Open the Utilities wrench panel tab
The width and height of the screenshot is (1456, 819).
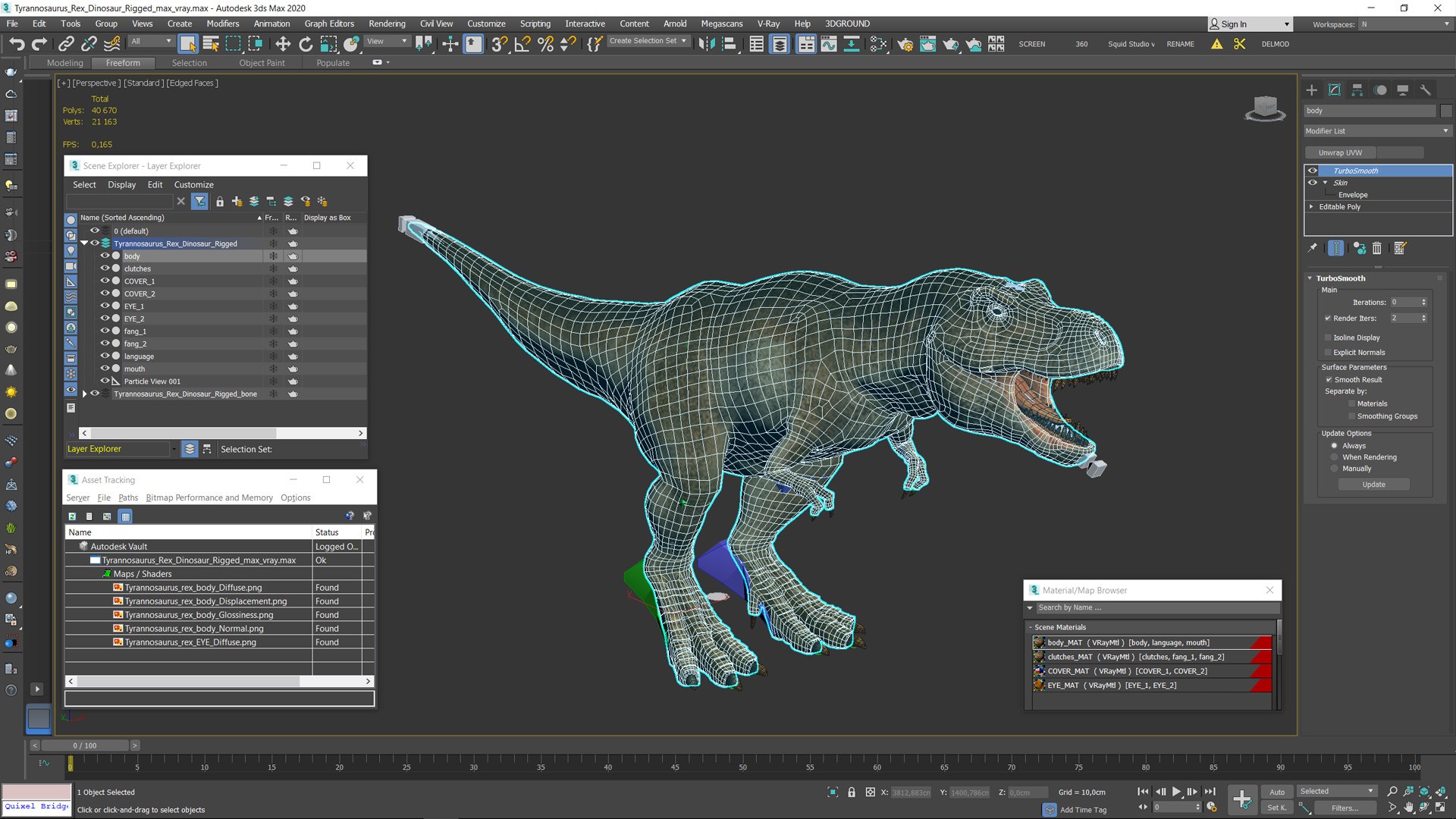1426,89
